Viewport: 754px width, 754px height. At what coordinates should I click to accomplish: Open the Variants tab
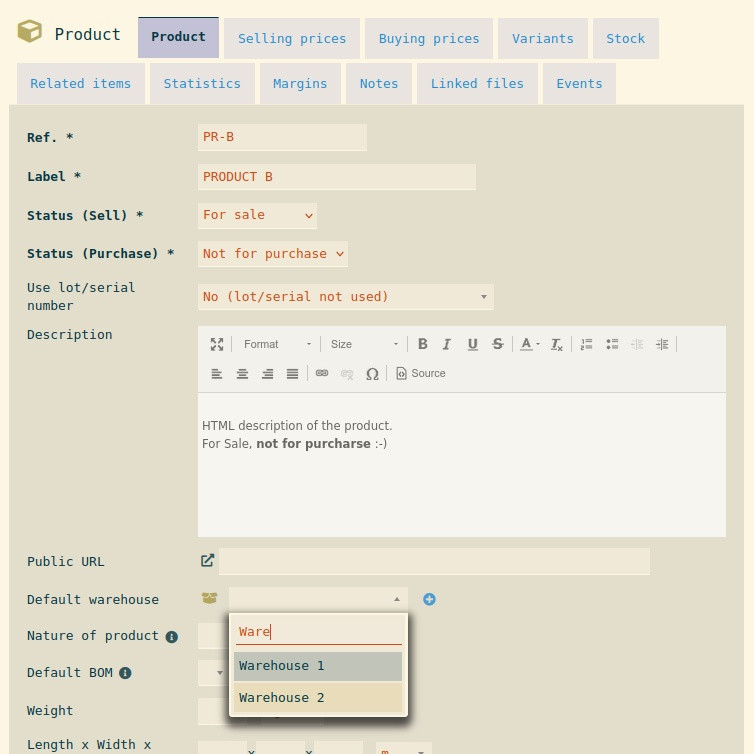[x=543, y=38]
